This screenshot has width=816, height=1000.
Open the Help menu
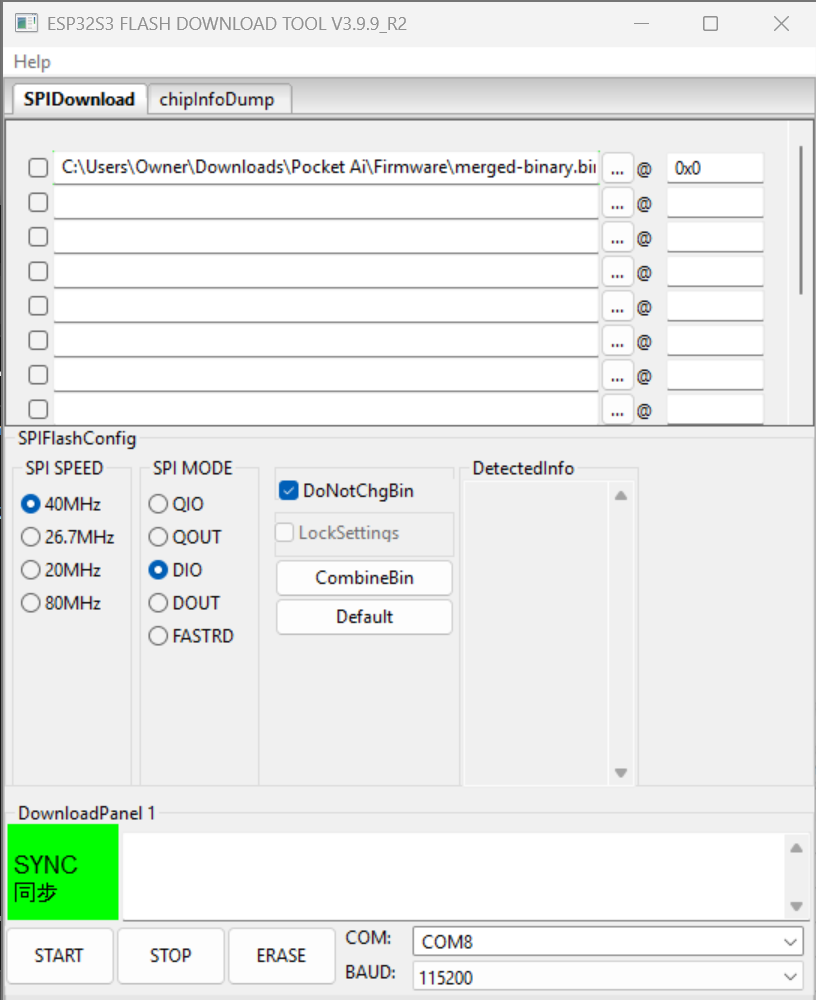tap(31, 61)
